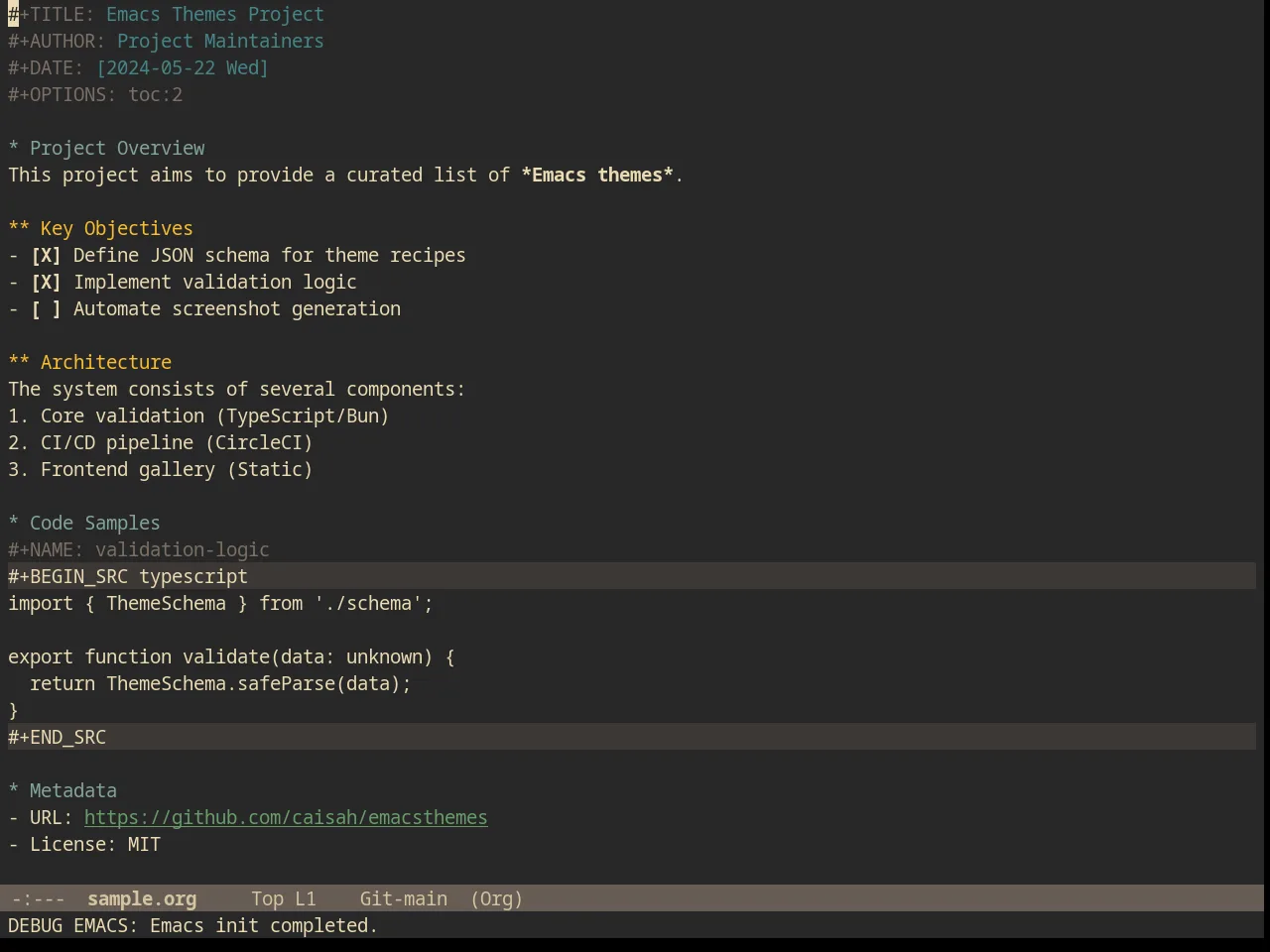
Task: Click 'The system consists of several components' line
Action: click(x=236, y=389)
